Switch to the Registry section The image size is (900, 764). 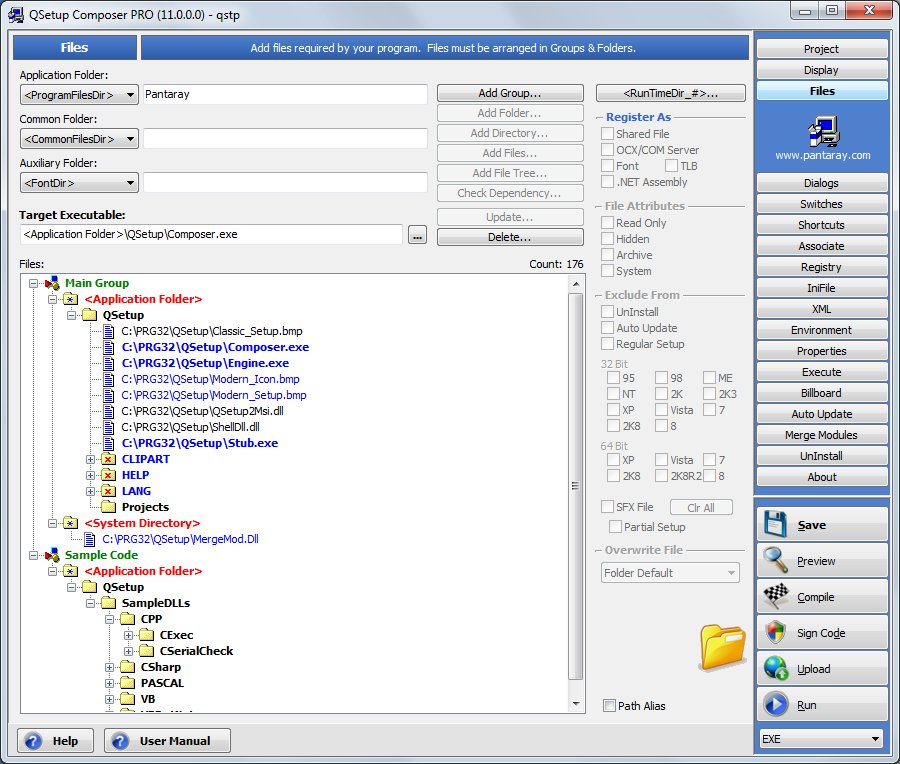[821, 267]
